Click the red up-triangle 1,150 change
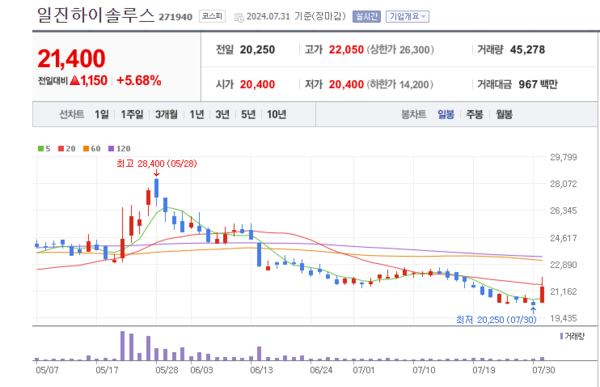 click(89, 80)
